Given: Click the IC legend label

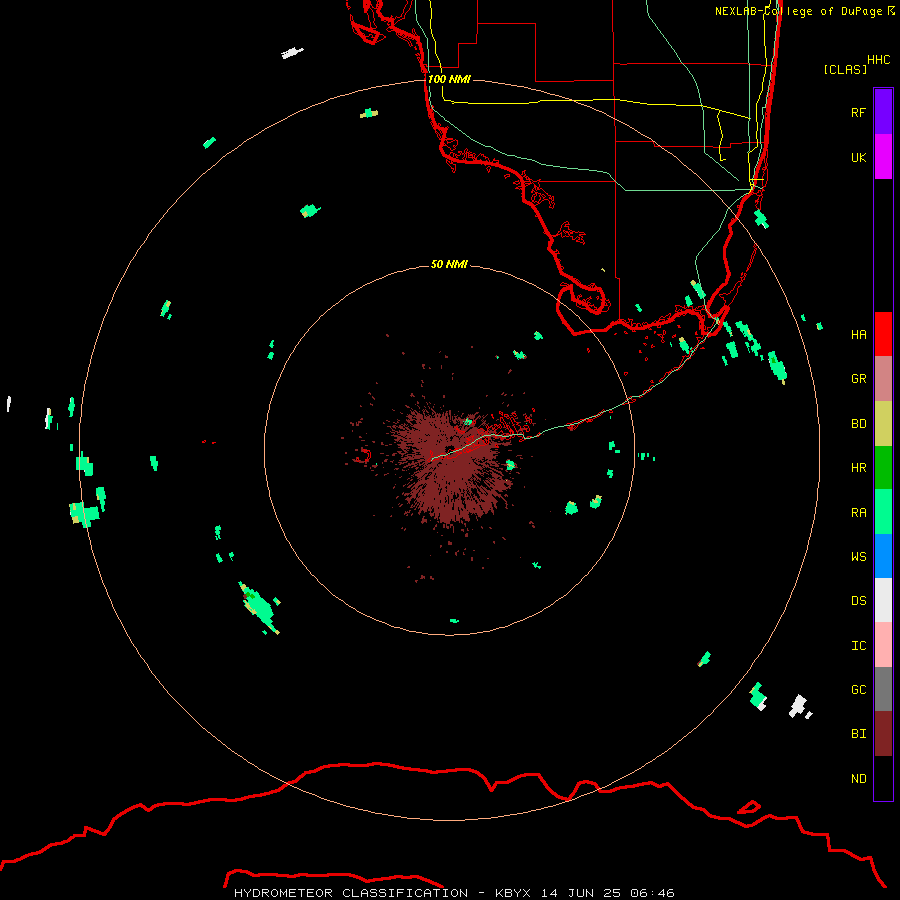Looking at the screenshot, I should (858, 646).
